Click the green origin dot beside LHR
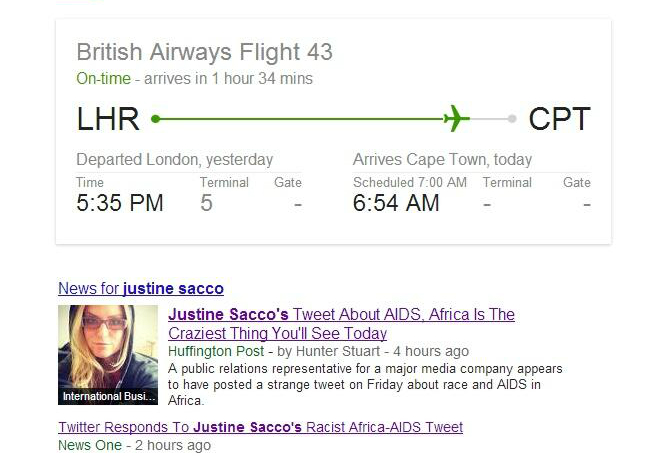 point(155,119)
